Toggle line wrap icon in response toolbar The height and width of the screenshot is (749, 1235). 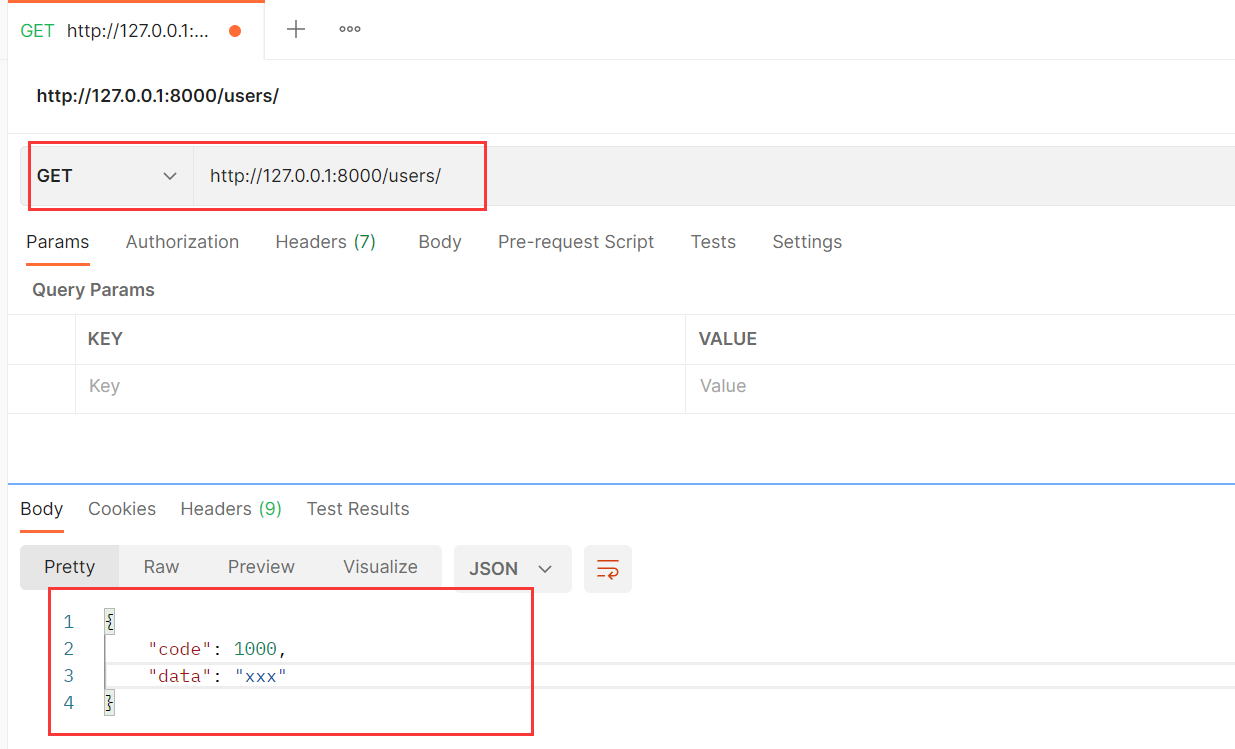click(x=608, y=569)
